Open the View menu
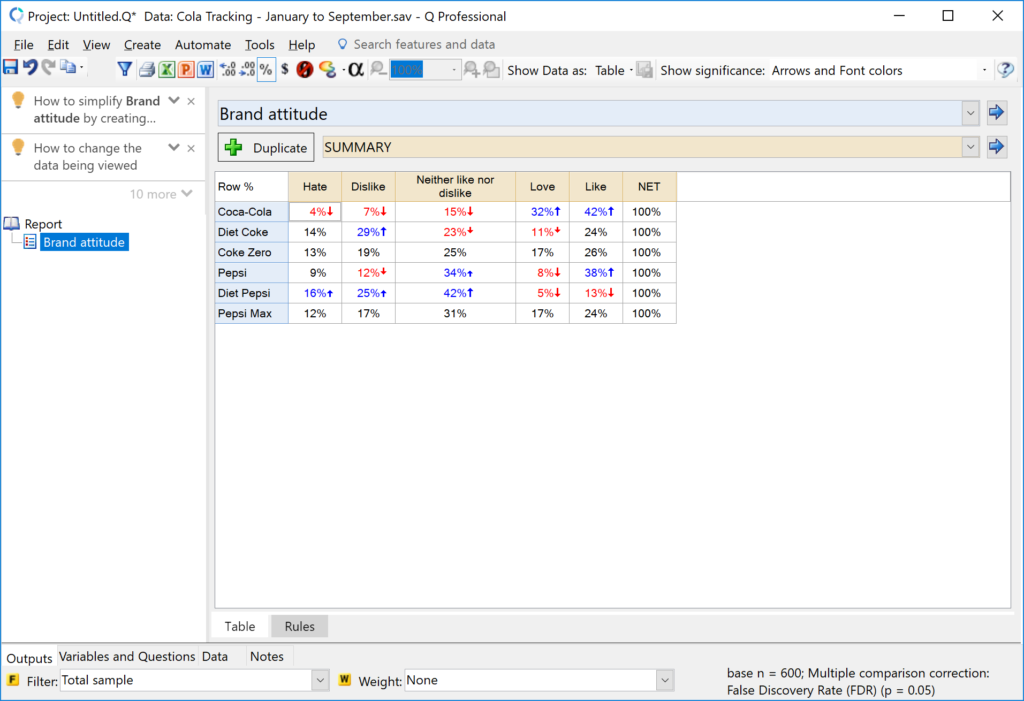Image resolution: width=1024 pixels, height=701 pixels. pyautogui.click(x=96, y=44)
